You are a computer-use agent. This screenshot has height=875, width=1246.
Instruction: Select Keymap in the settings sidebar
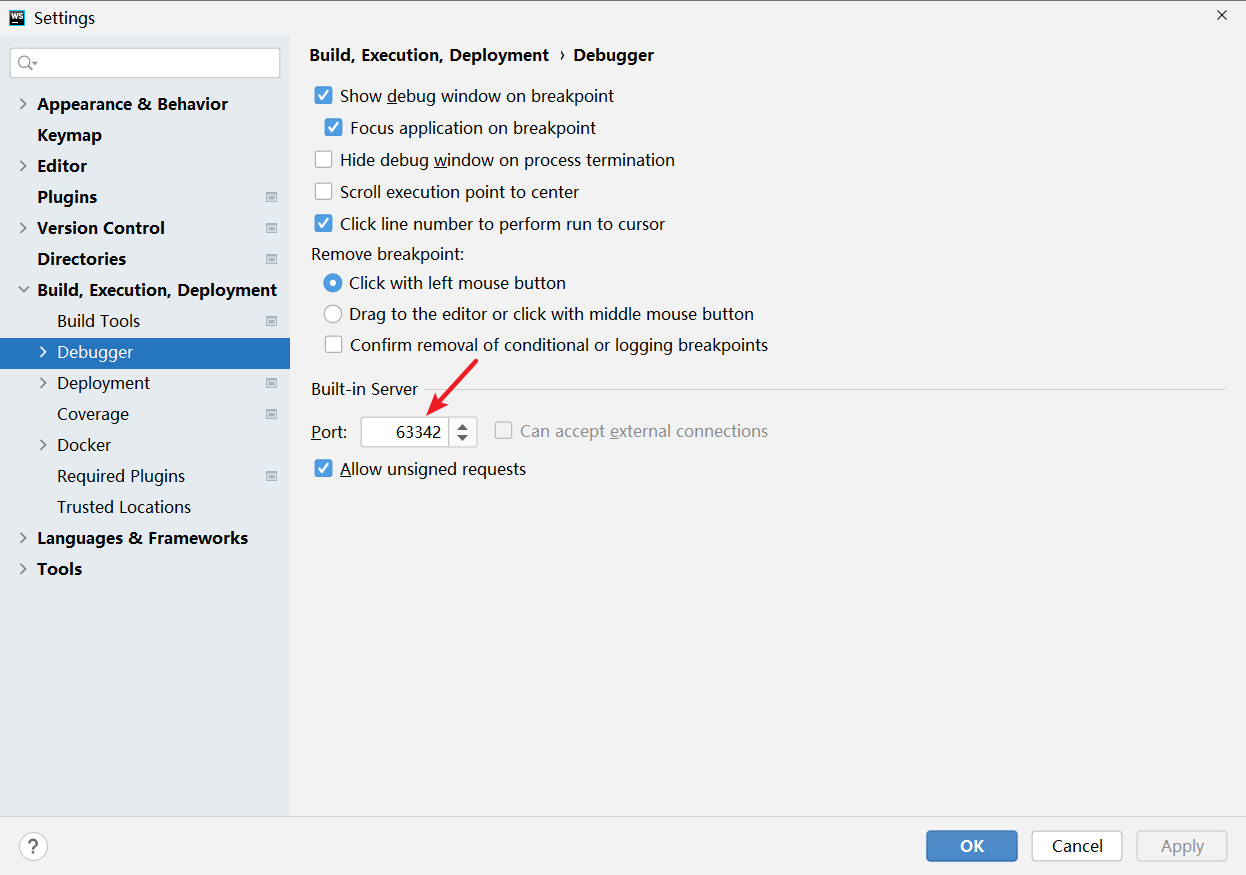pos(69,135)
